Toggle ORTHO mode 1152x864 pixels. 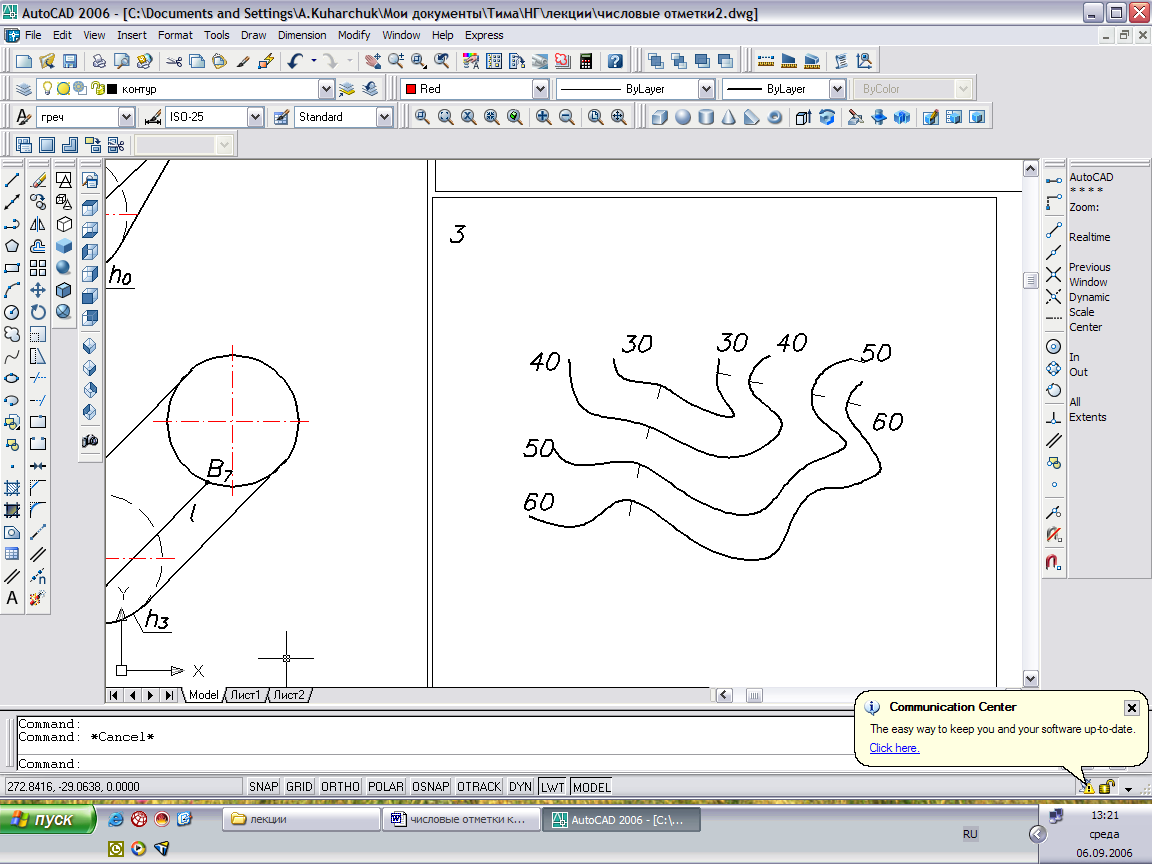[340, 787]
